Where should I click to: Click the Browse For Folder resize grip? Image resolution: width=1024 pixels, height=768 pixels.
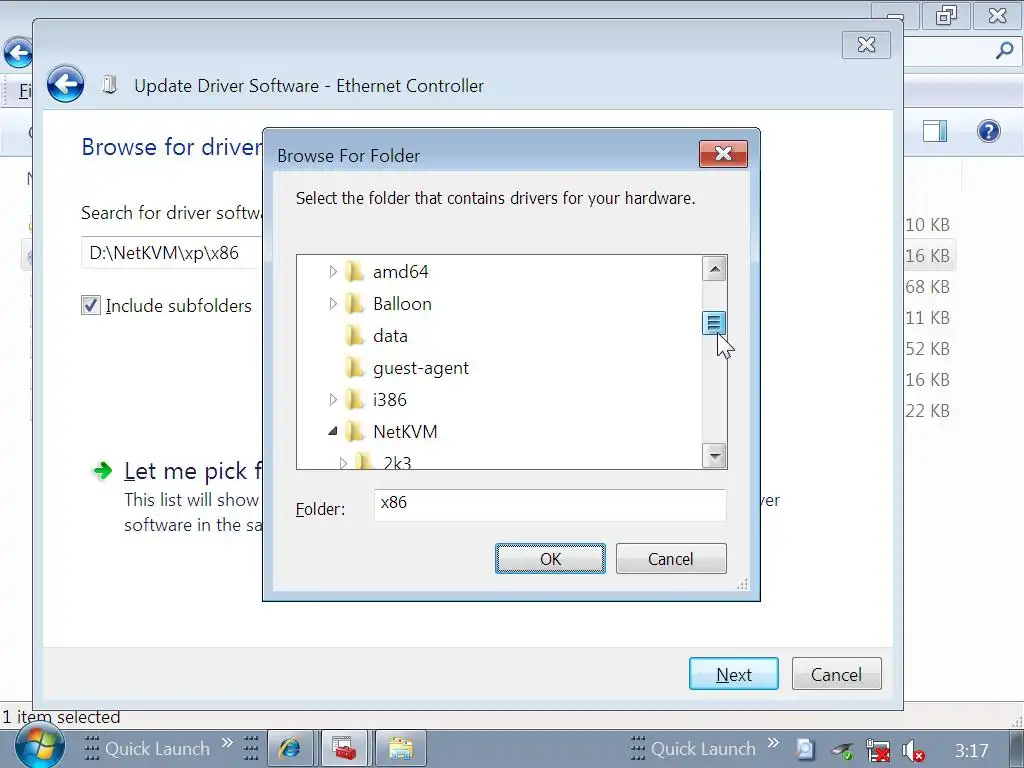pos(743,584)
